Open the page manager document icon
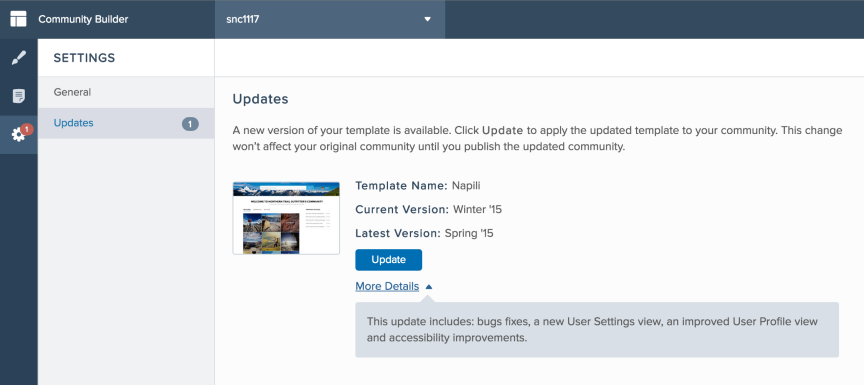This screenshot has width=864, height=385. click(19, 96)
